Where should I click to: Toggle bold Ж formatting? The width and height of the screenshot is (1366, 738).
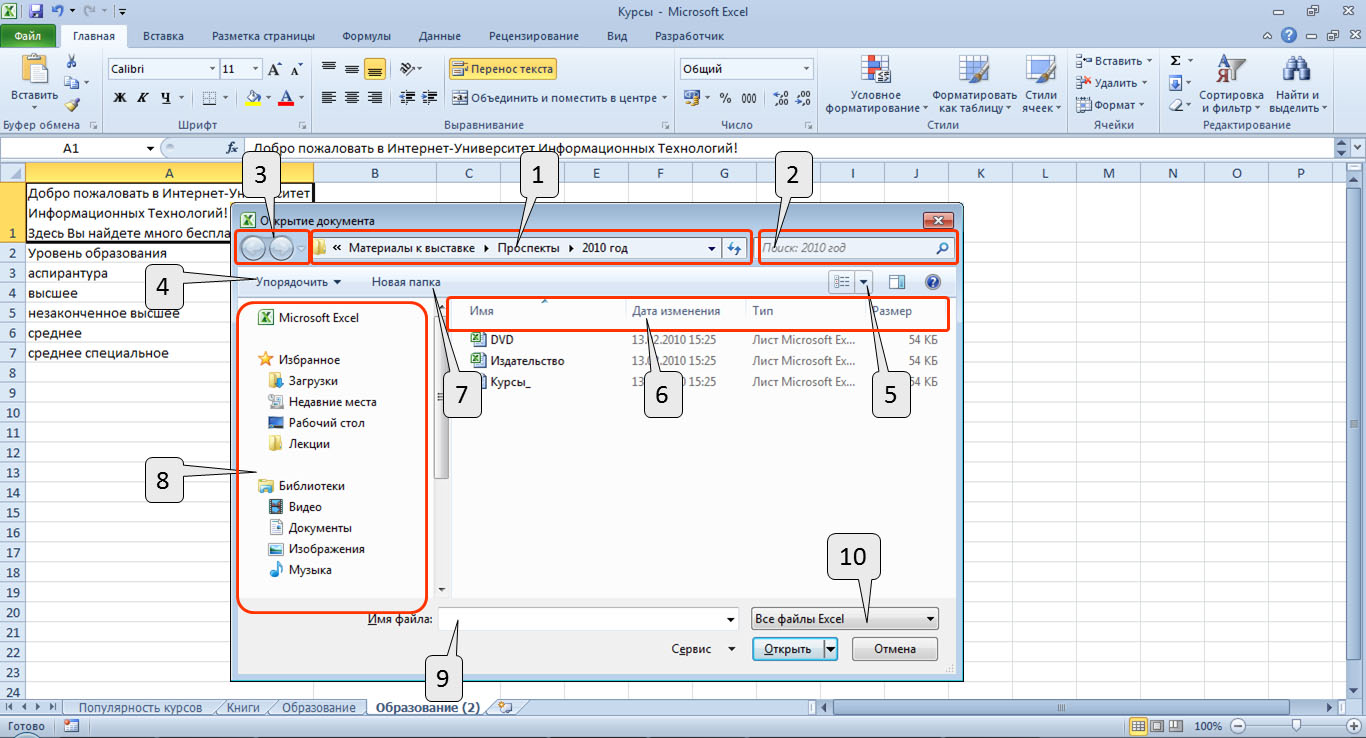[x=120, y=98]
